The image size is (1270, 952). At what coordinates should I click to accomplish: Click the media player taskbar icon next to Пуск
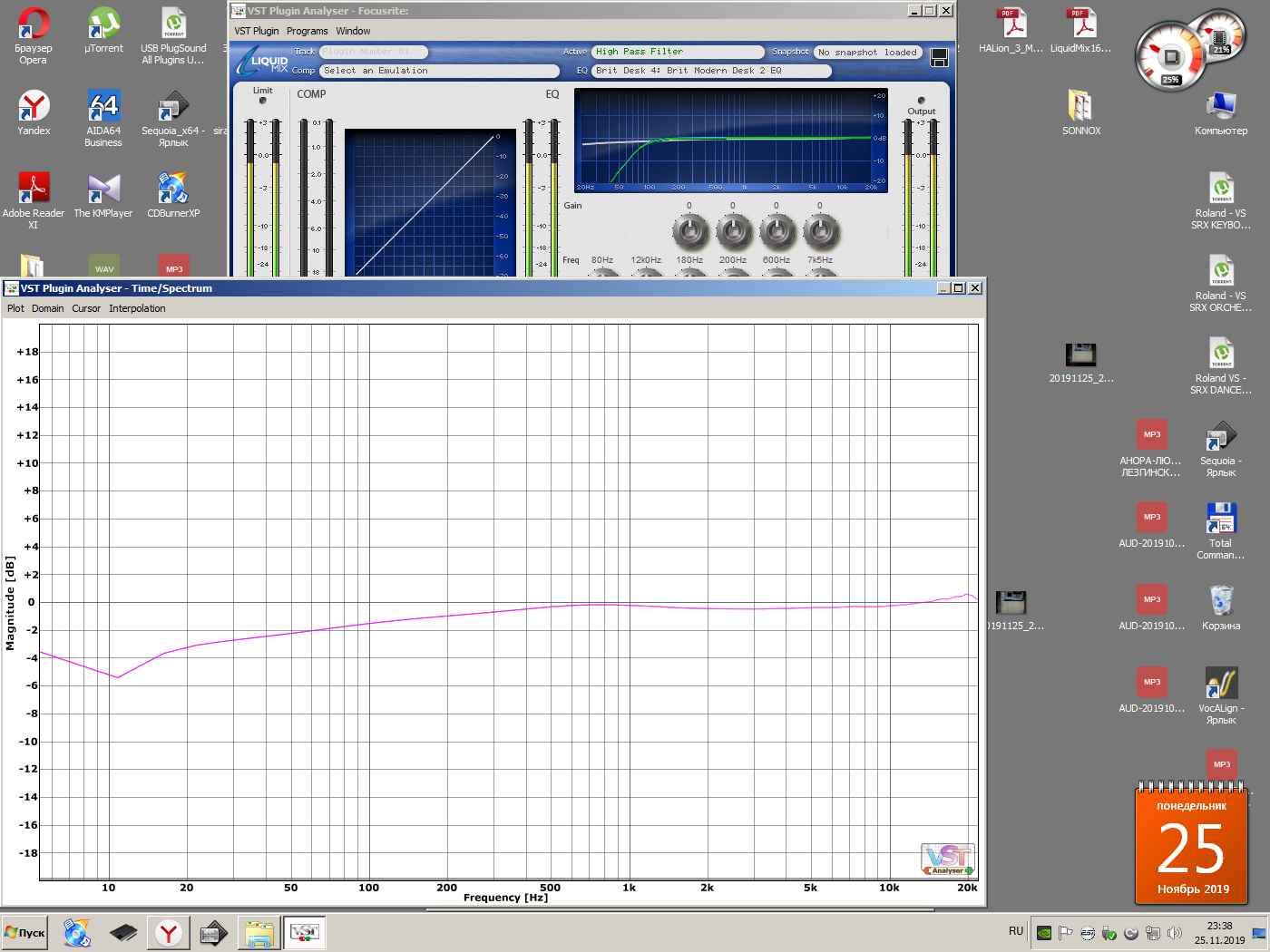click(x=77, y=932)
